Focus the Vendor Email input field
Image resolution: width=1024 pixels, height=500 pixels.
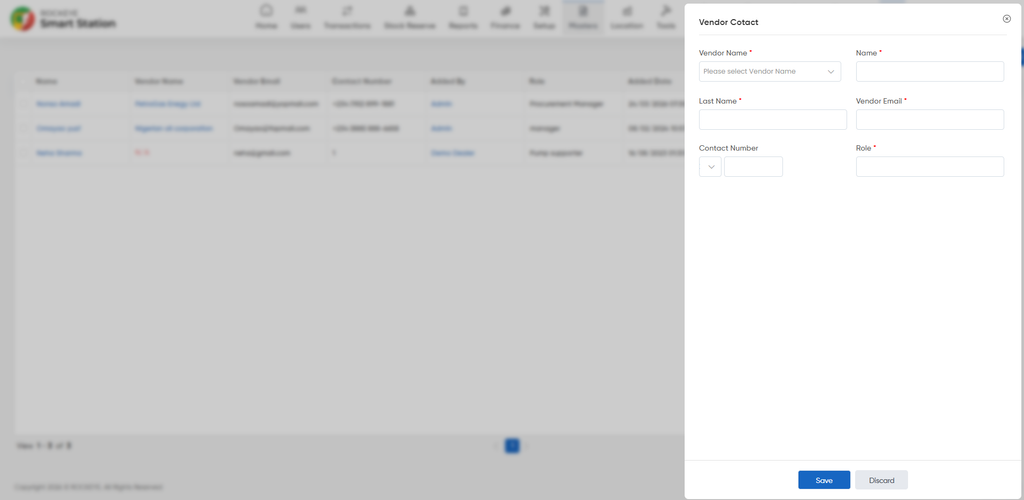coord(930,119)
